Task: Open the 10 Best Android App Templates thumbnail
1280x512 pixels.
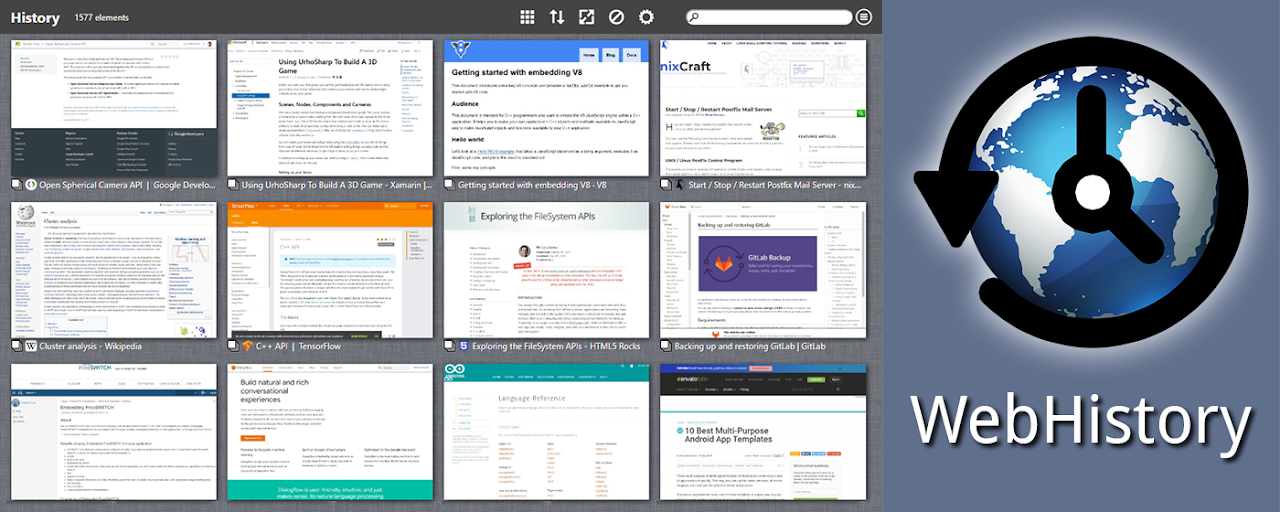Action: click(762, 432)
